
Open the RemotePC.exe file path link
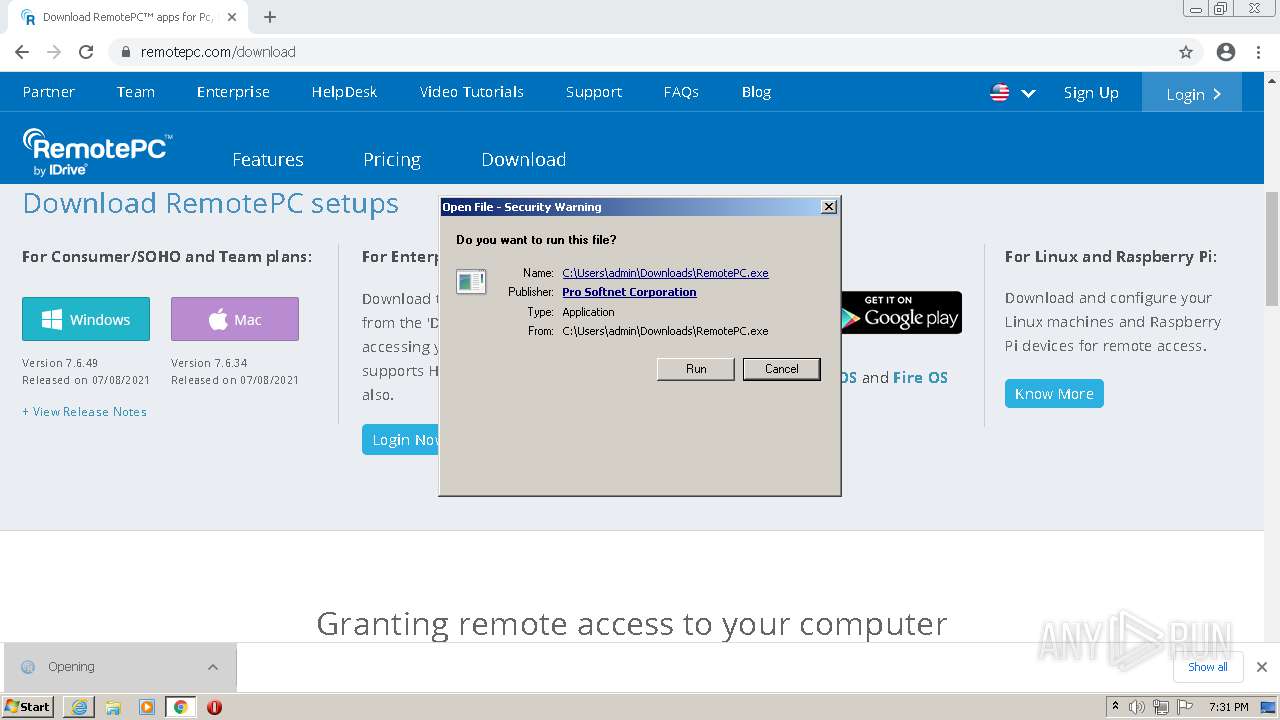click(665, 273)
